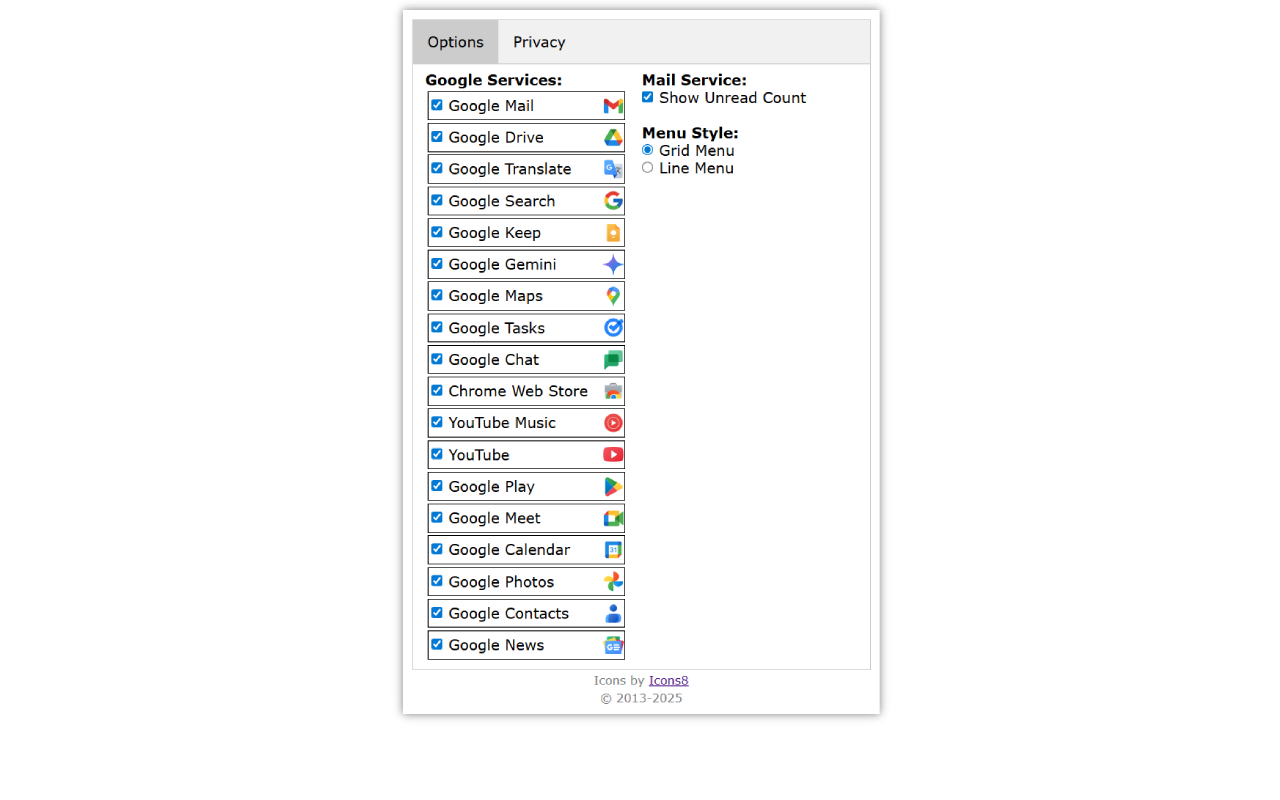Uncheck the YouTube Music checkbox
1280x800 pixels.
click(437, 422)
